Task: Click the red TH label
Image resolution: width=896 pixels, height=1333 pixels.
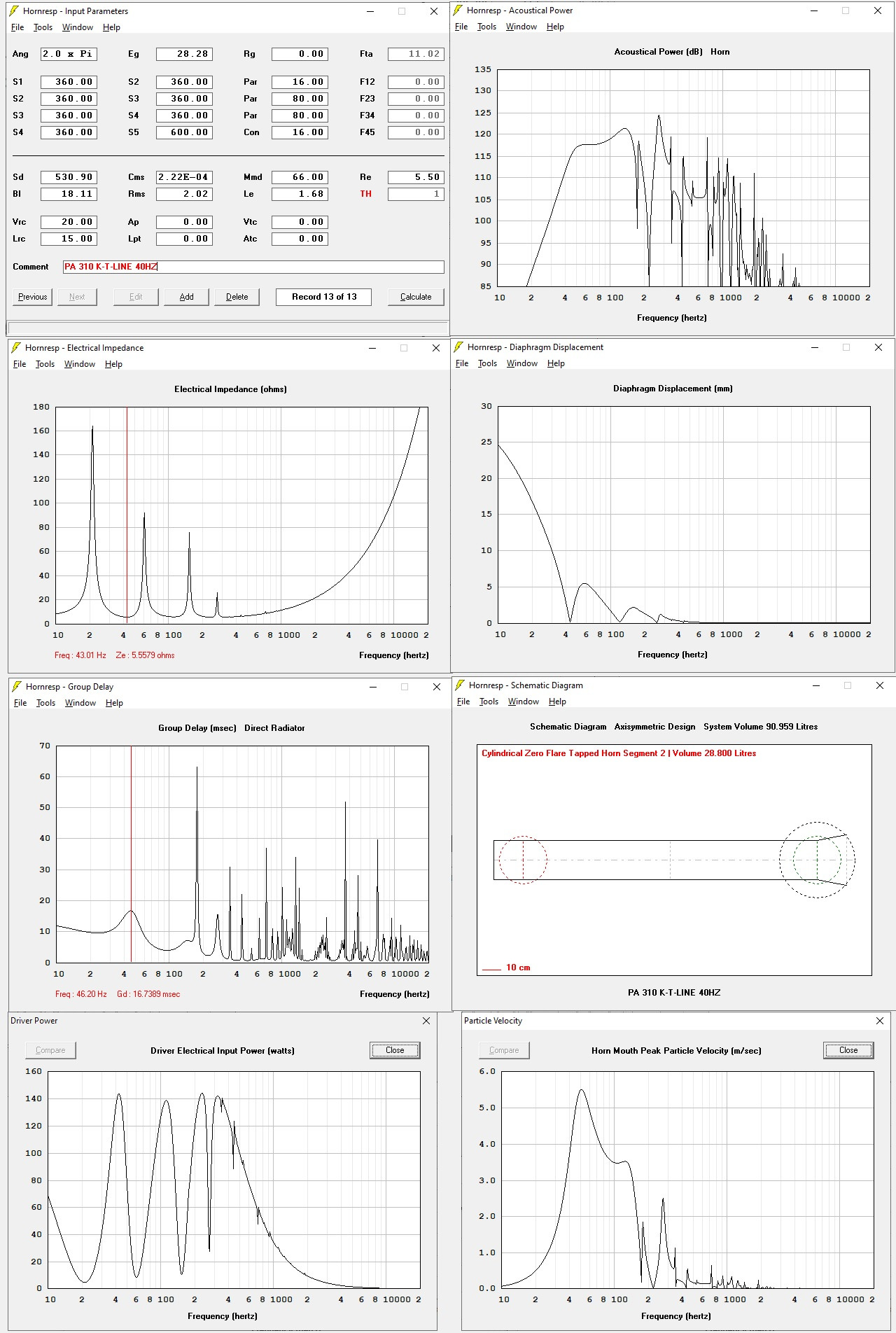Action: point(366,194)
